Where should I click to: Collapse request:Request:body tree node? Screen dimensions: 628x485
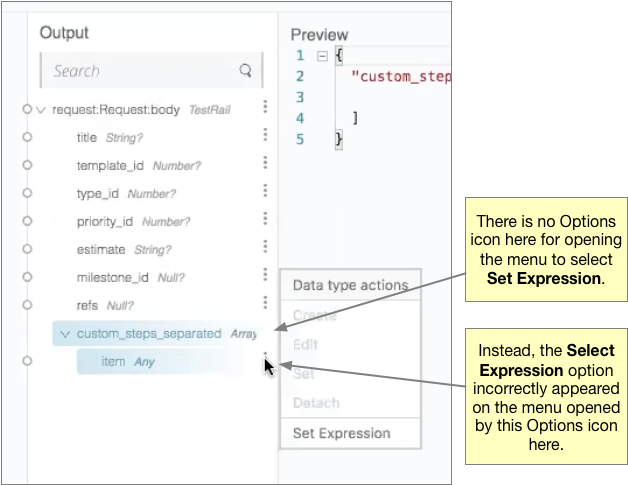[41, 110]
